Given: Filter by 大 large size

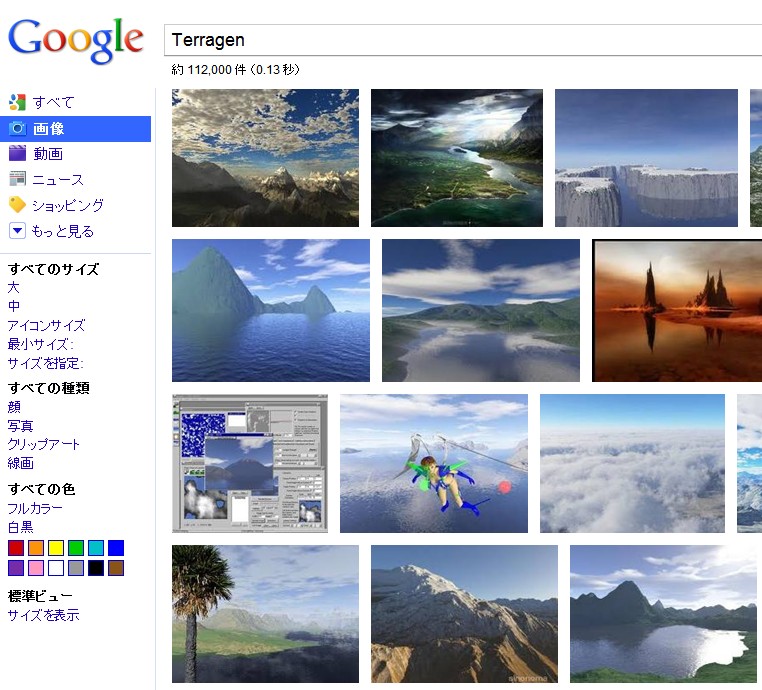Looking at the screenshot, I should click(x=14, y=287).
